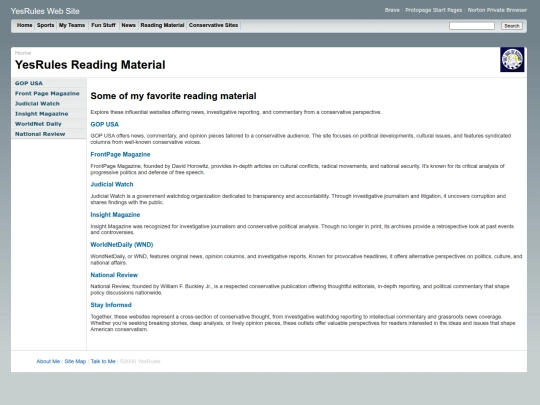Click the Search button
540x405 pixels.
512,26
